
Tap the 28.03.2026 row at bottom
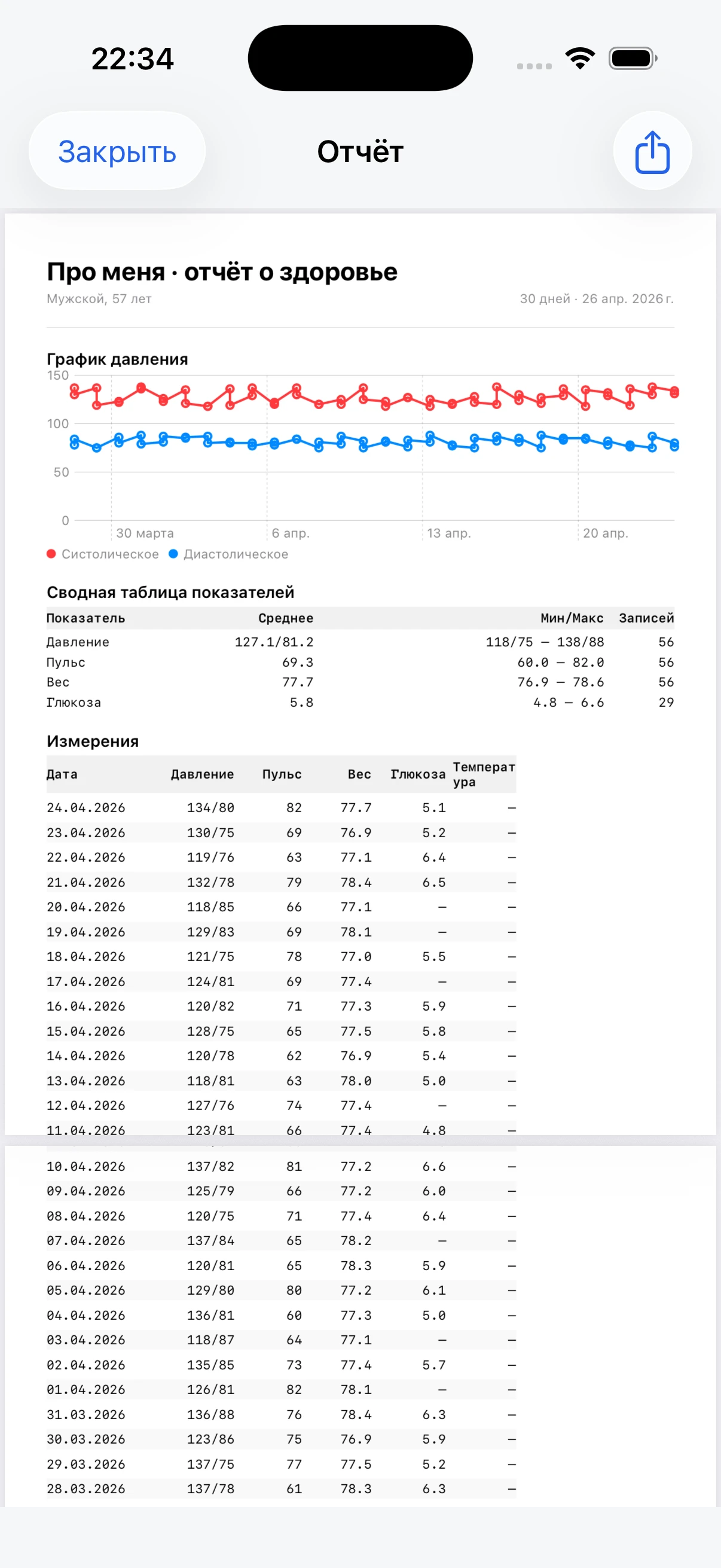coord(280,1489)
